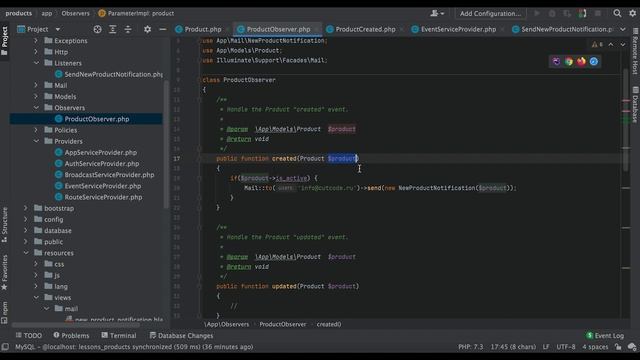Open the Problems tool window tab

[x=71, y=336]
